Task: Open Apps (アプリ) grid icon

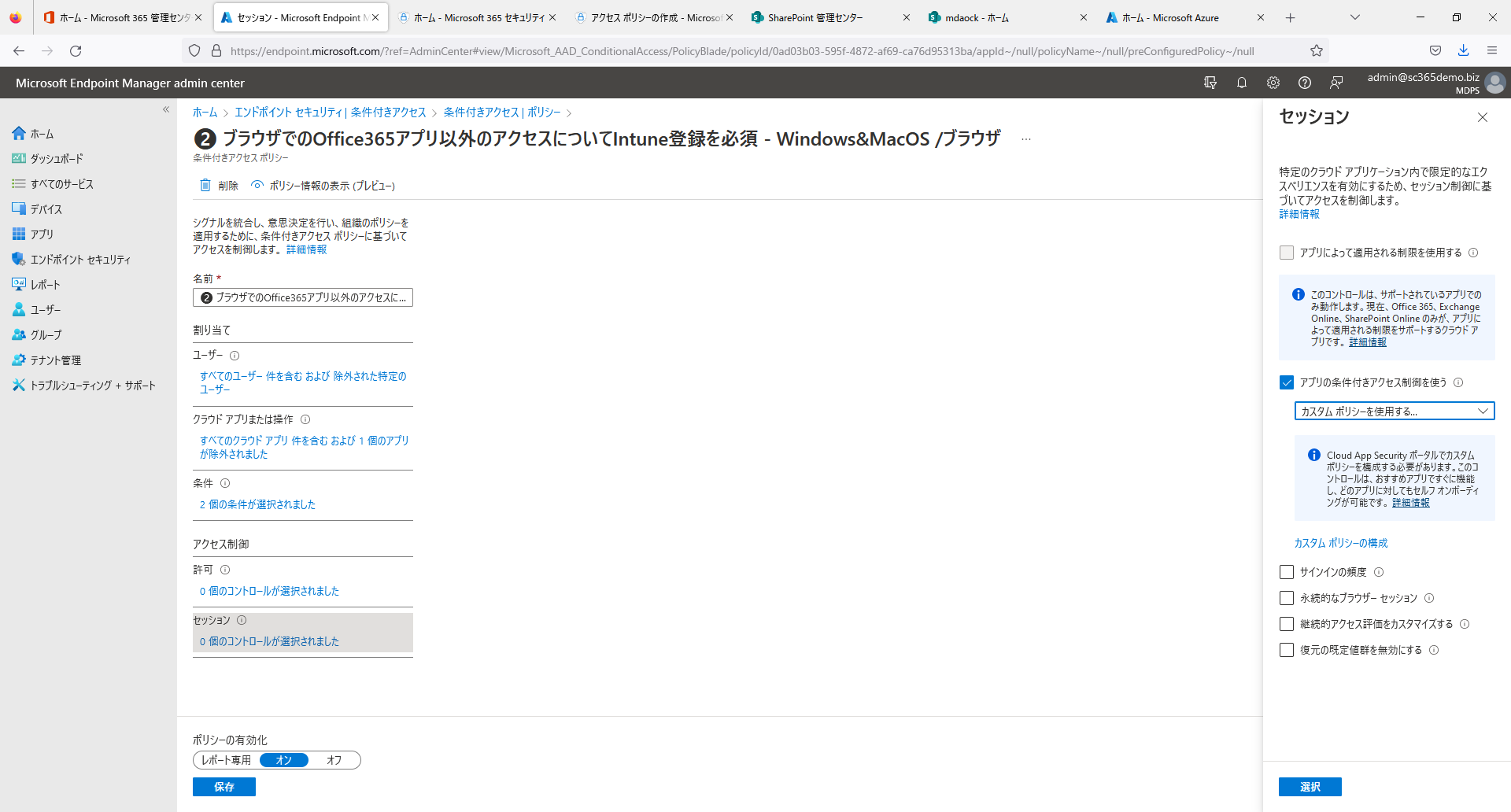Action: coord(19,234)
